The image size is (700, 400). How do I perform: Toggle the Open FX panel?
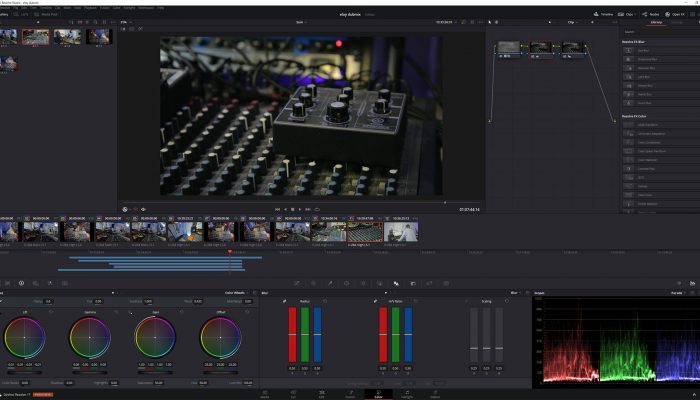pyautogui.click(x=675, y=14)
